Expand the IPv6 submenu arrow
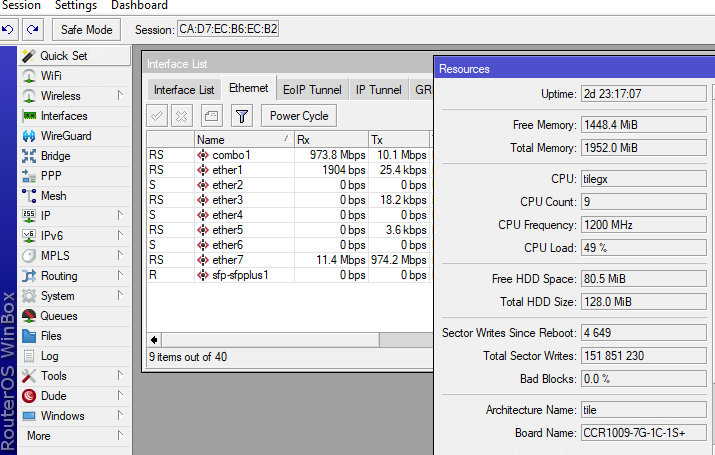 click(120, 235)
